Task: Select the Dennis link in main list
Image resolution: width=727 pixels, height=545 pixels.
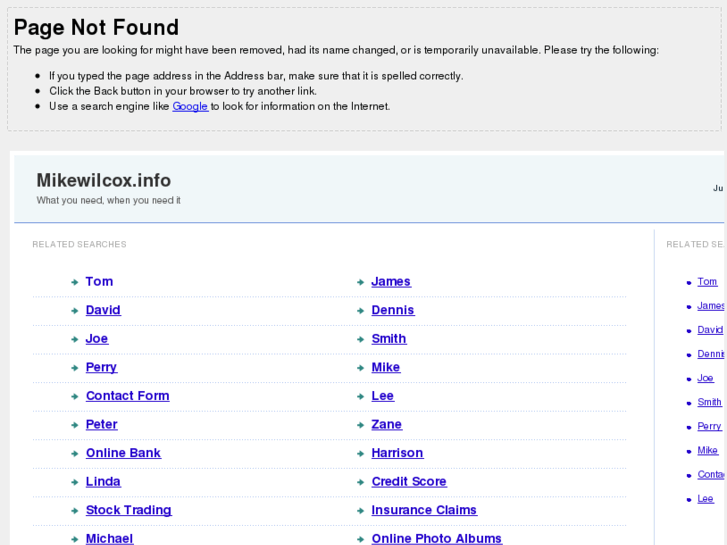Action: coord(392,310)
